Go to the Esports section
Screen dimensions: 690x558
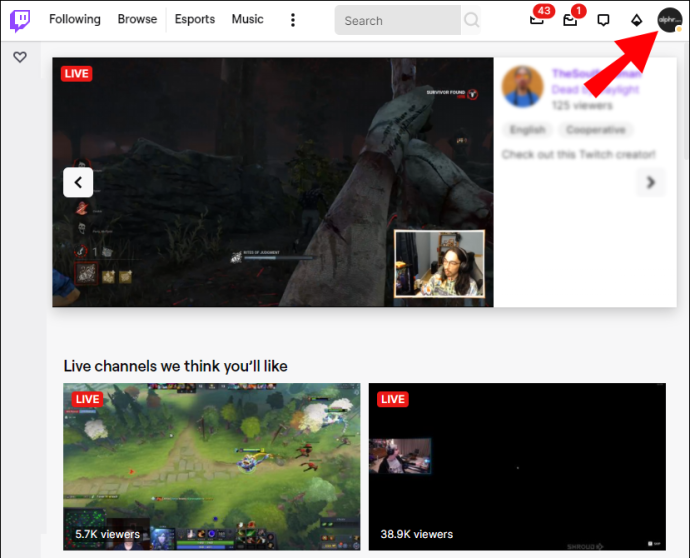tap(195, 19)
